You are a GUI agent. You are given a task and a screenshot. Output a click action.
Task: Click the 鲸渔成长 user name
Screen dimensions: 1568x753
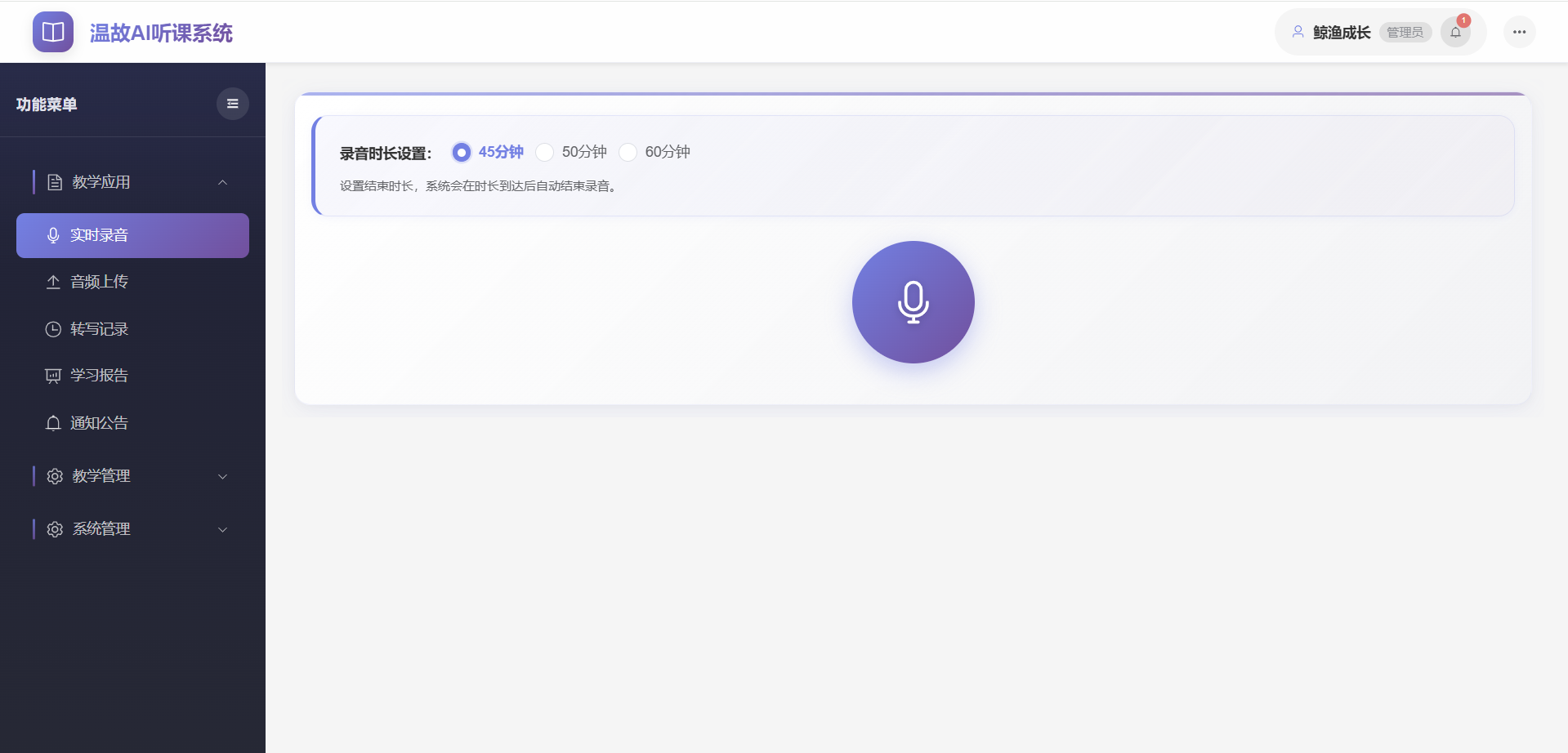[1342, 32]
